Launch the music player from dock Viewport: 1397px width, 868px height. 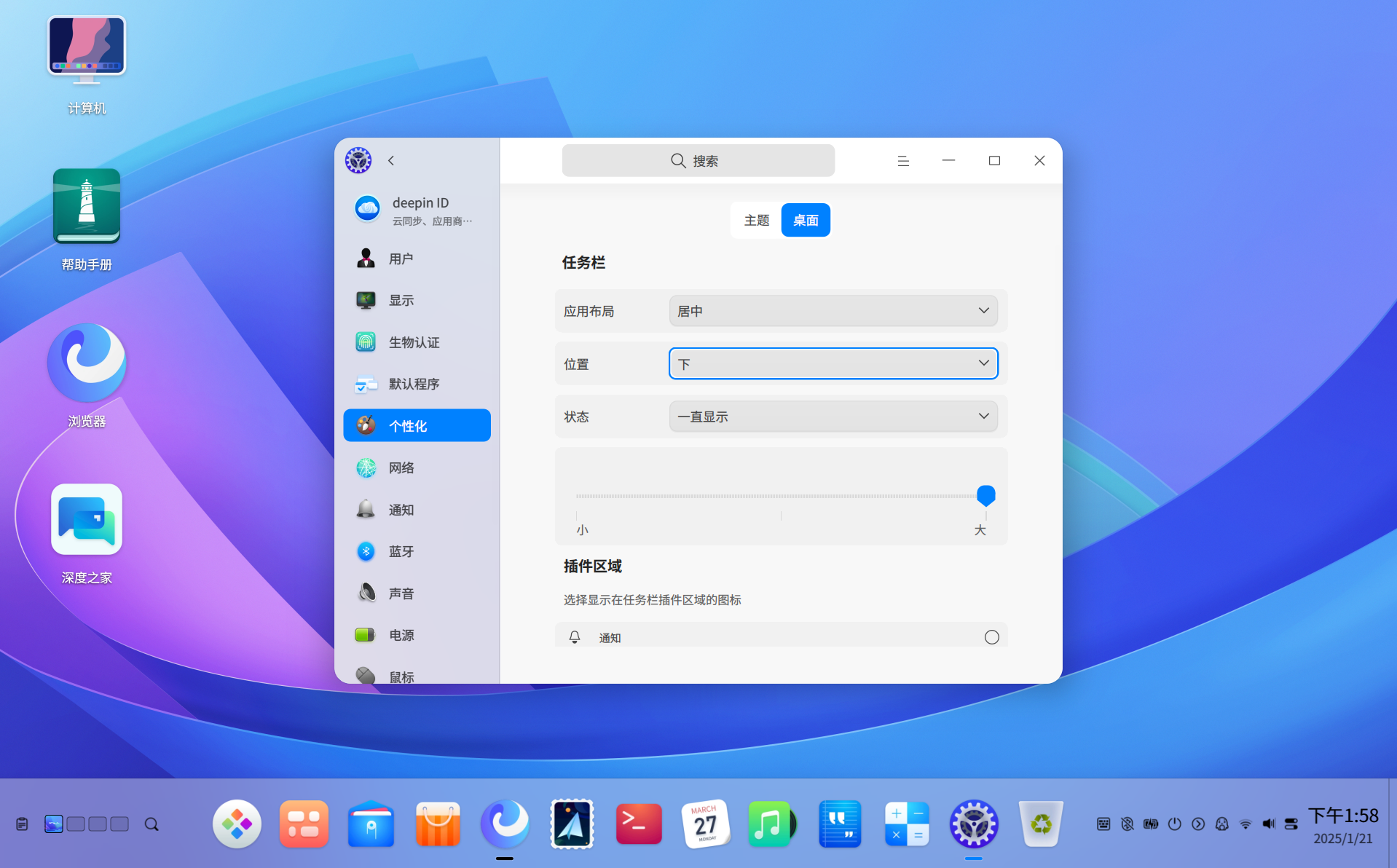[x=772, y=824]
